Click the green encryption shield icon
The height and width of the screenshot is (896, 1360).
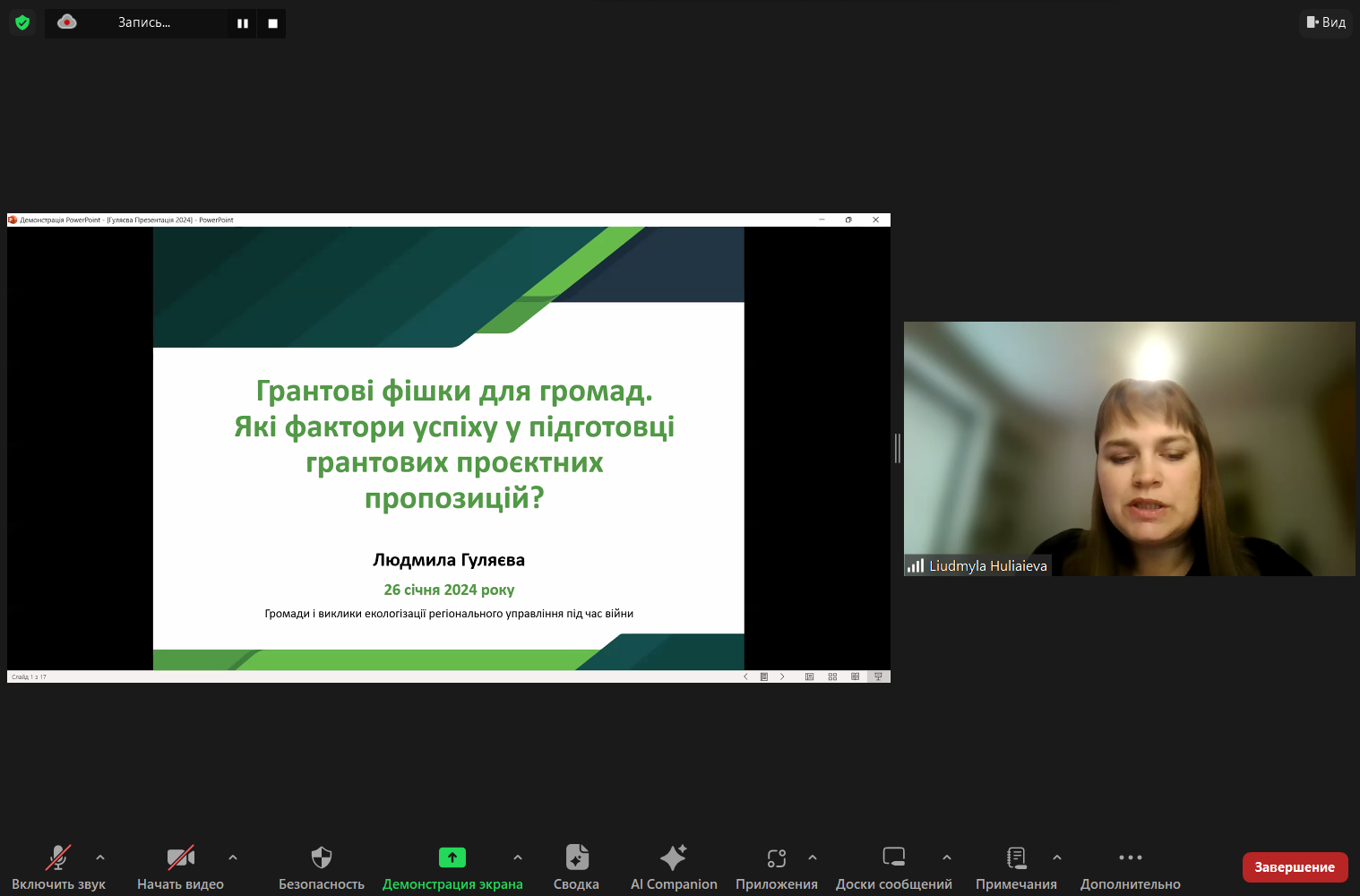click(22, 22)
